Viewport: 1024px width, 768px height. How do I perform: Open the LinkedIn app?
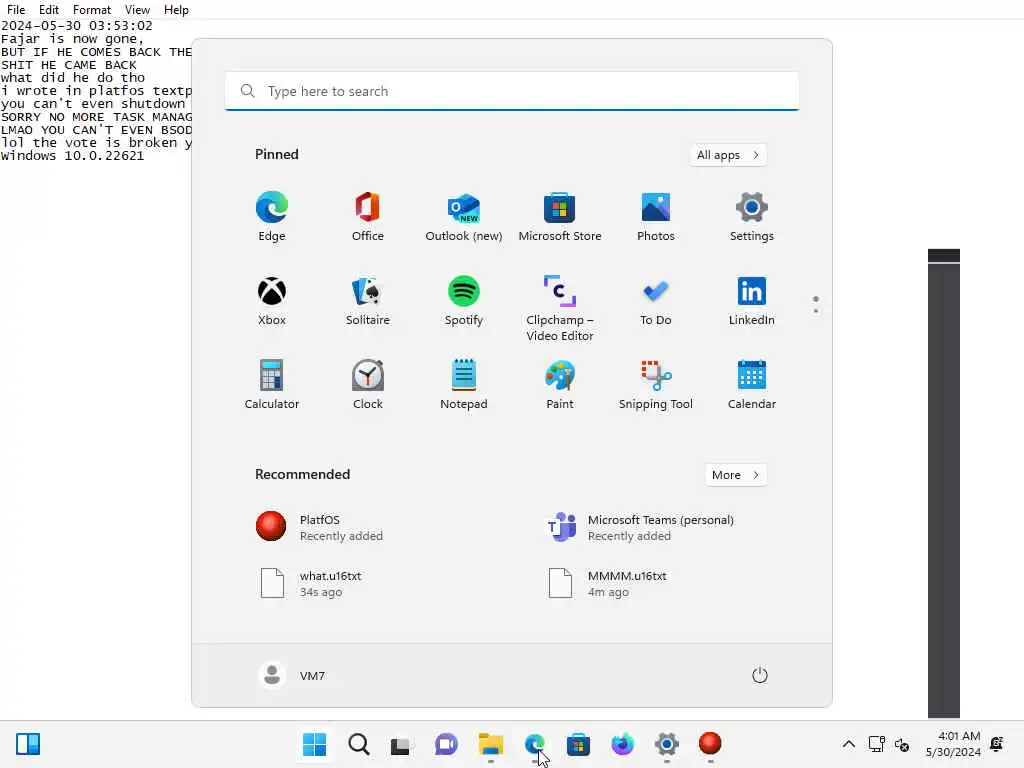point(752,301)
